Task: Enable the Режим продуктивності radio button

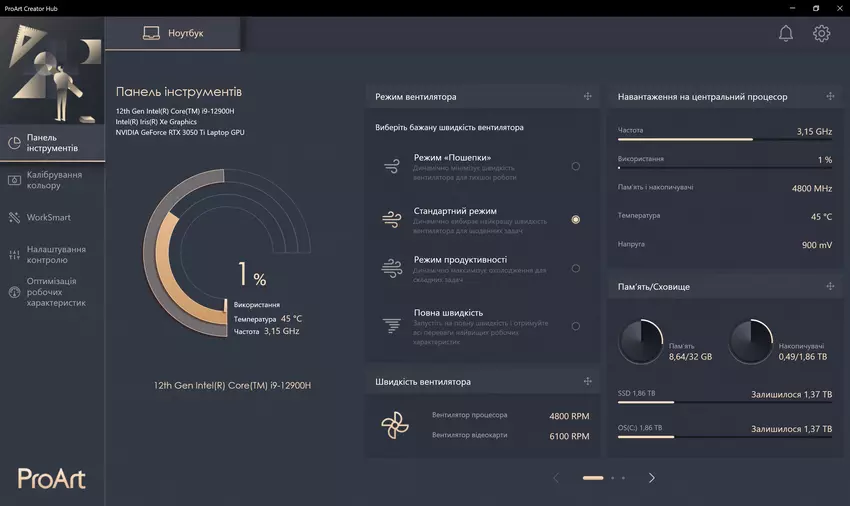Action: pyautogui.click(x=575, y=268)
